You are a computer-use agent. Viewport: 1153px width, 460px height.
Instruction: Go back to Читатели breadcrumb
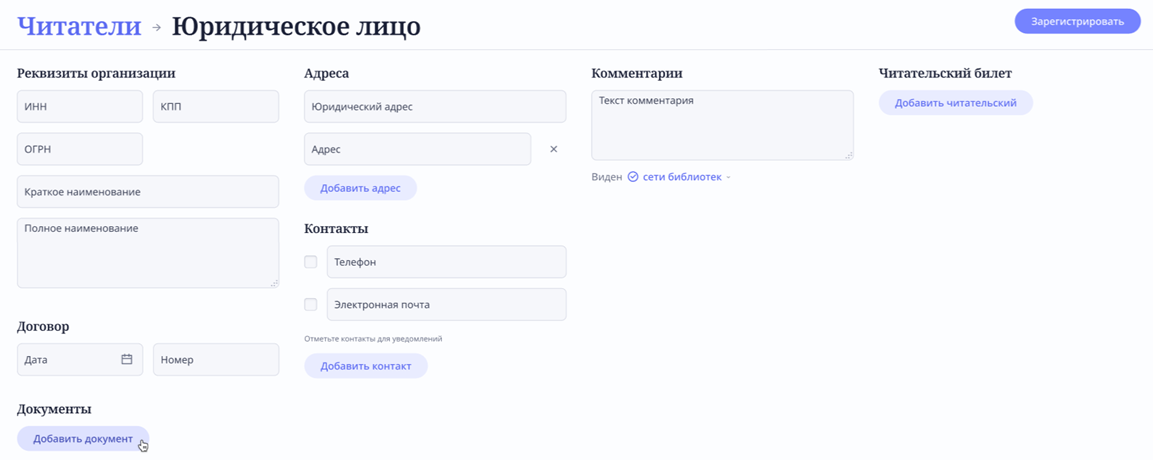(x=79, y=26)
